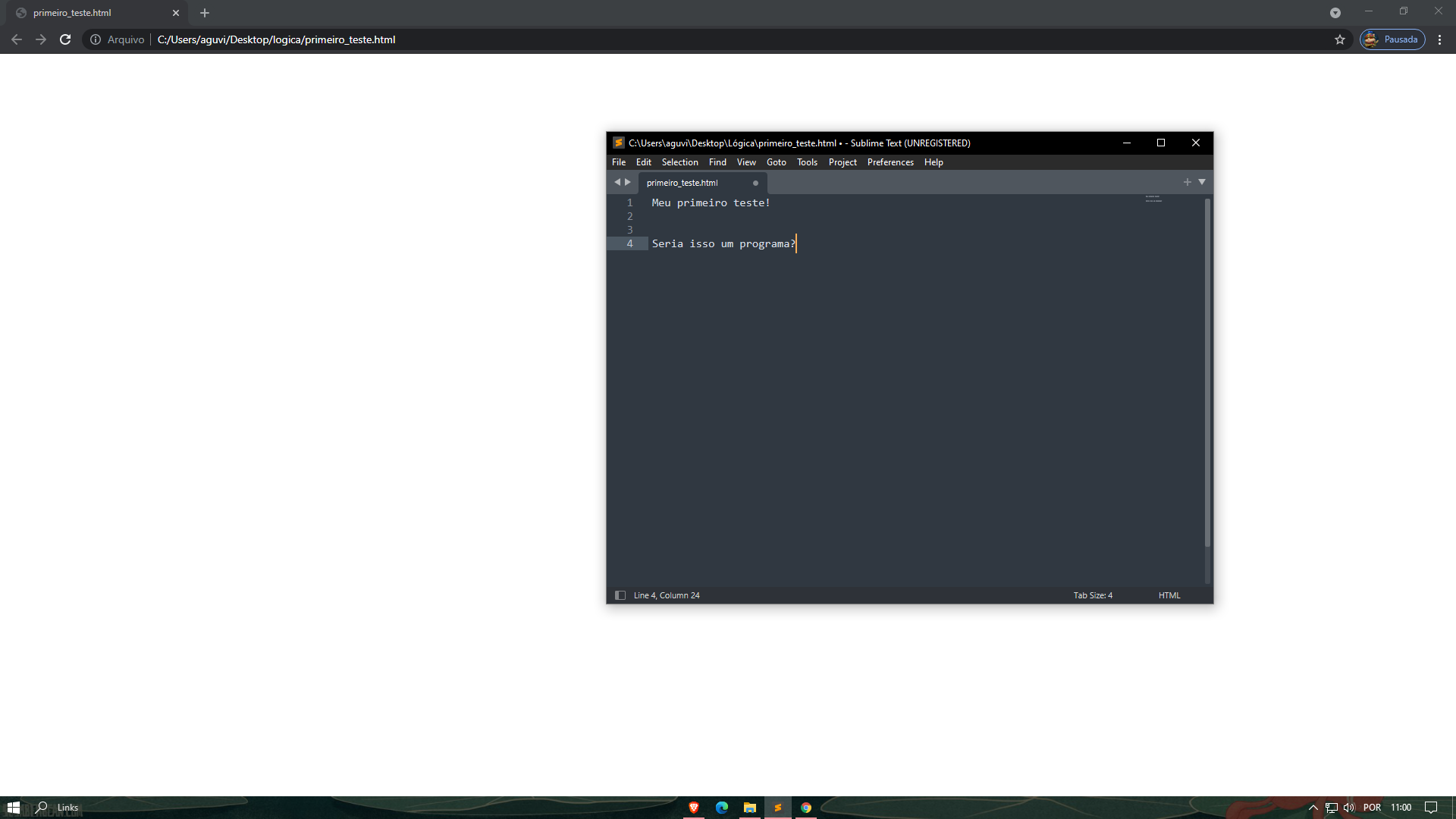Viewport: 1456px width, 819px height.
Task: Click the POR language indicator
Action: coord(1372,808)
